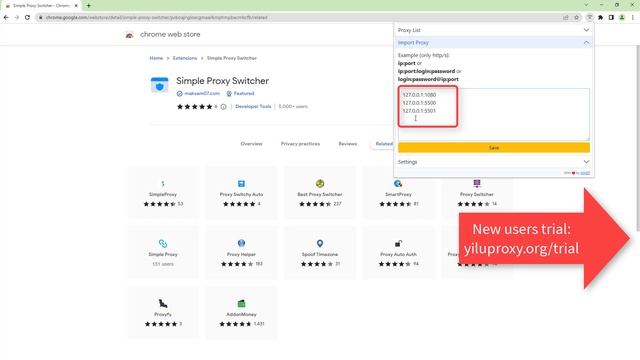This screenshot has height=360, width=640.
Task: Open the Proxy Auto Auth card
Action: 398,252
